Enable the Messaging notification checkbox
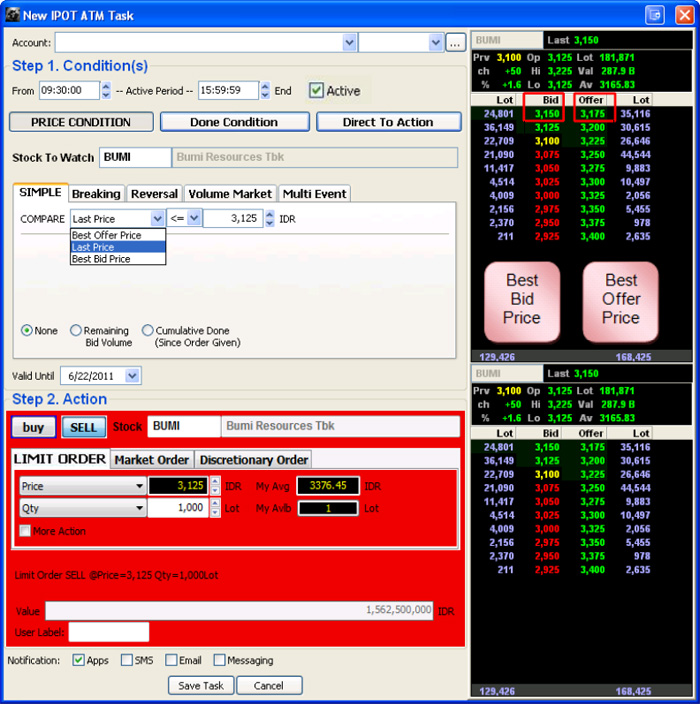The height and width of the screenshot is (704, 700). 219,660
